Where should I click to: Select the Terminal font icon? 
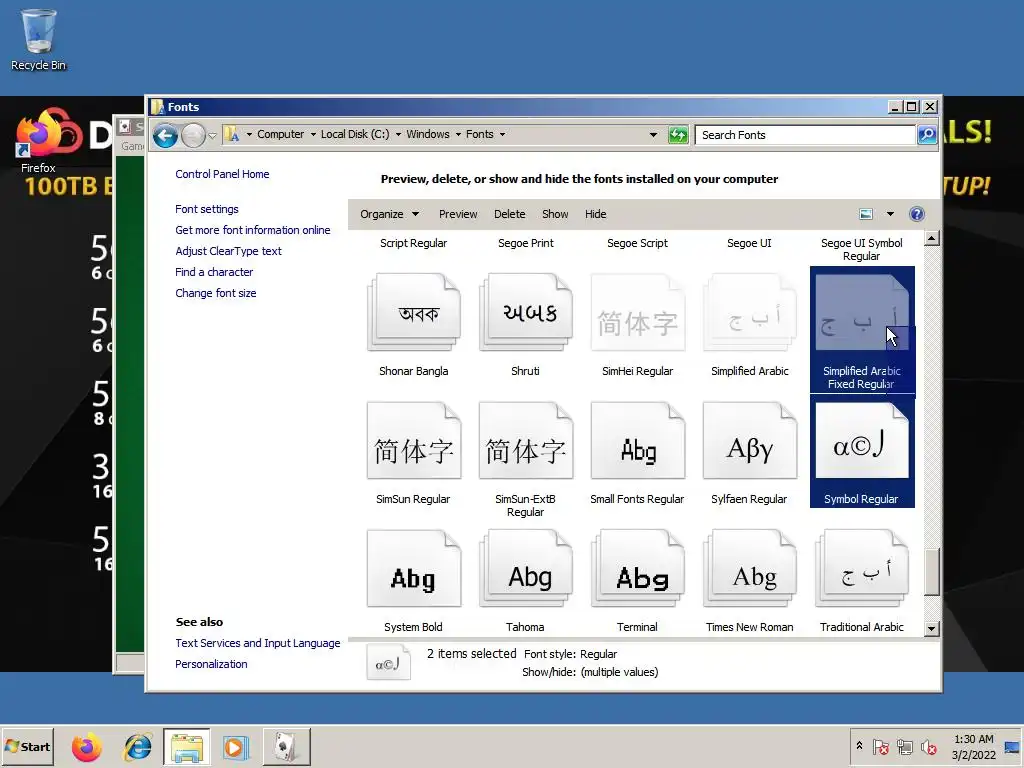638,569
